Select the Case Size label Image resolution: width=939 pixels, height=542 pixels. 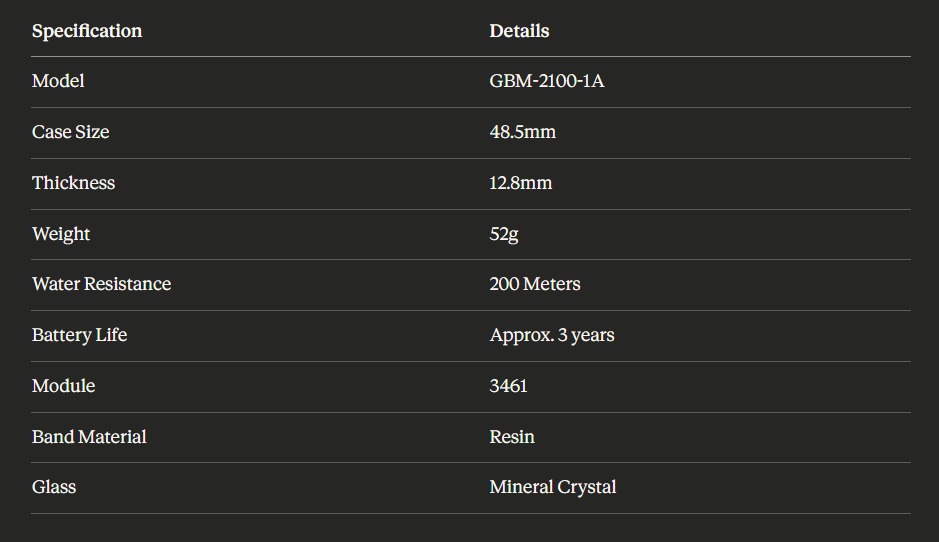coord(70,132)
